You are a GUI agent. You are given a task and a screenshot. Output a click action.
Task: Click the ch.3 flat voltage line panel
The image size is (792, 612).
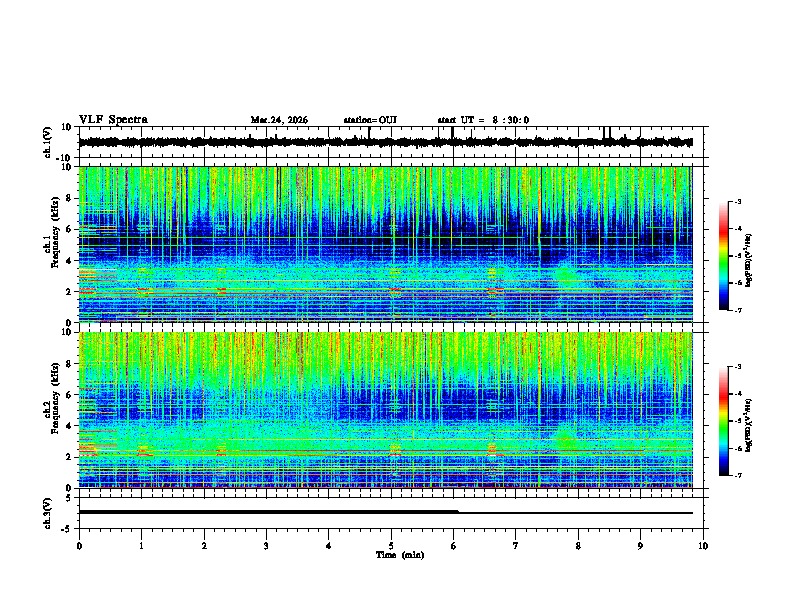[393, 513]
